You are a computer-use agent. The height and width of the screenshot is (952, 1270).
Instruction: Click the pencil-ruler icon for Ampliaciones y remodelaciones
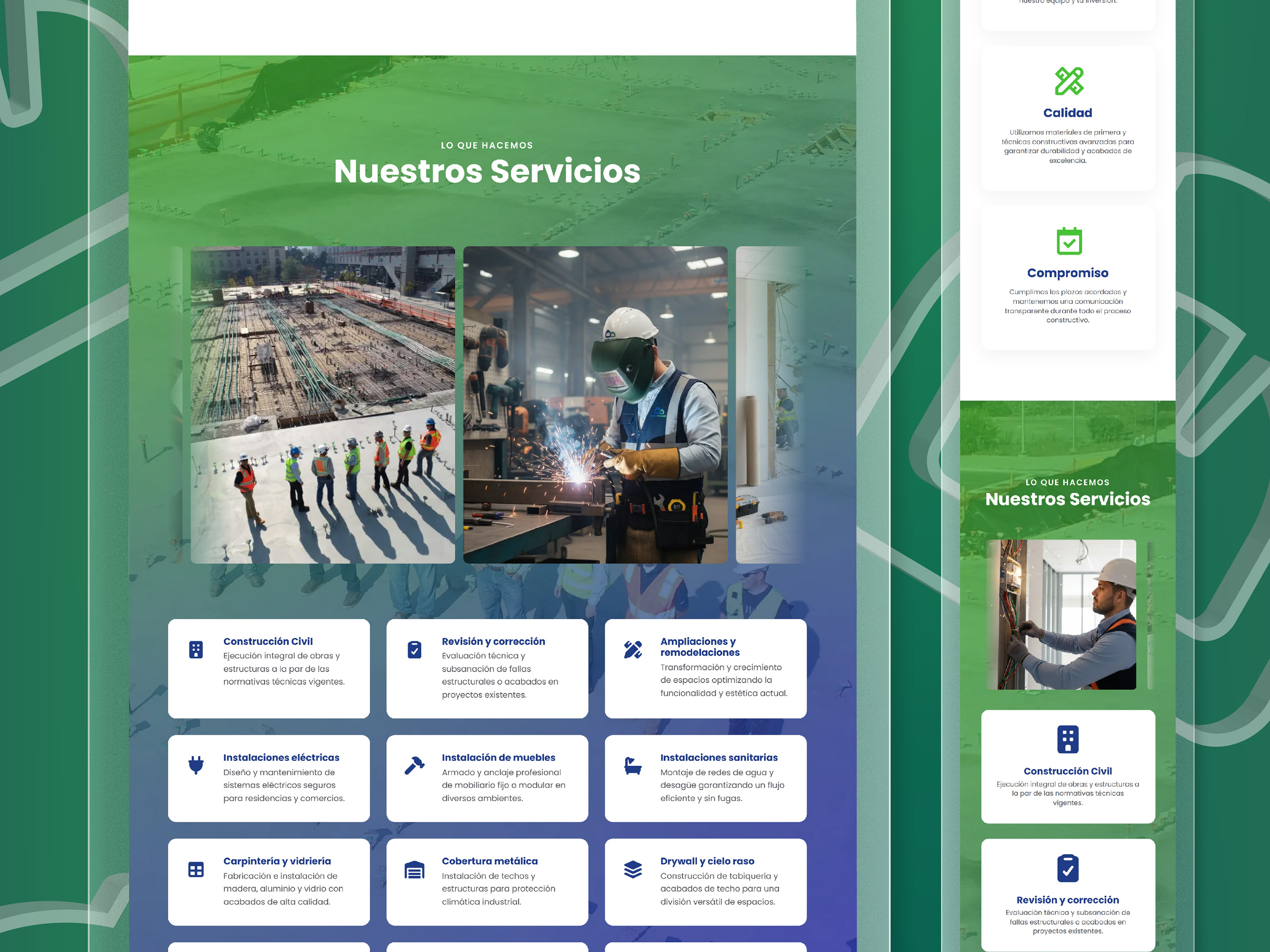(633, 650)
